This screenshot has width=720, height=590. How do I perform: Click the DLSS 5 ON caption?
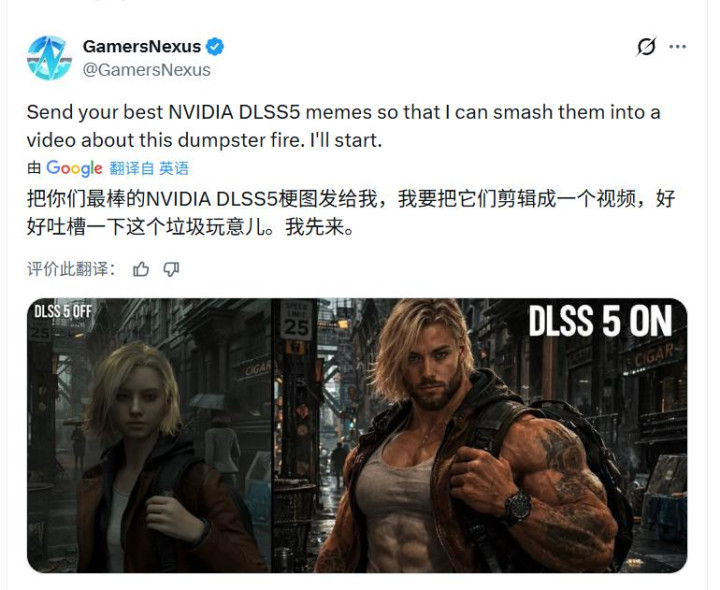tap(600, 322)
